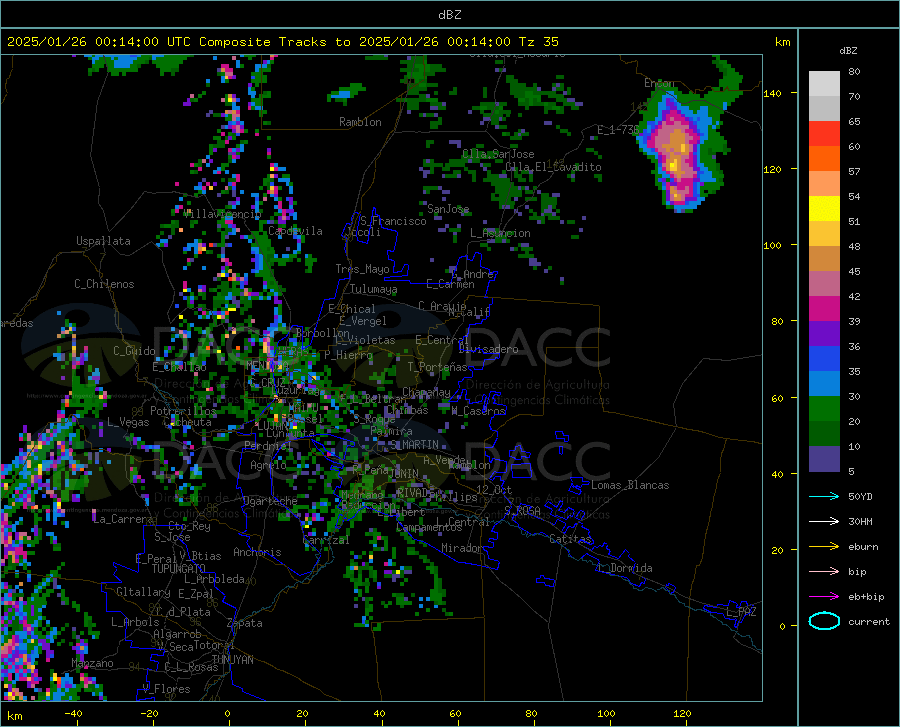The image size is (900, 727).
Task: Click the 'V_Flores' label at map bottom
Action: [x=166, y=689]
